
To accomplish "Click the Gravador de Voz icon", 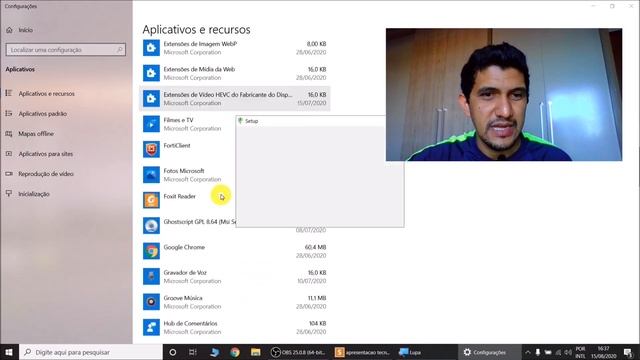I will coord(151,276).
